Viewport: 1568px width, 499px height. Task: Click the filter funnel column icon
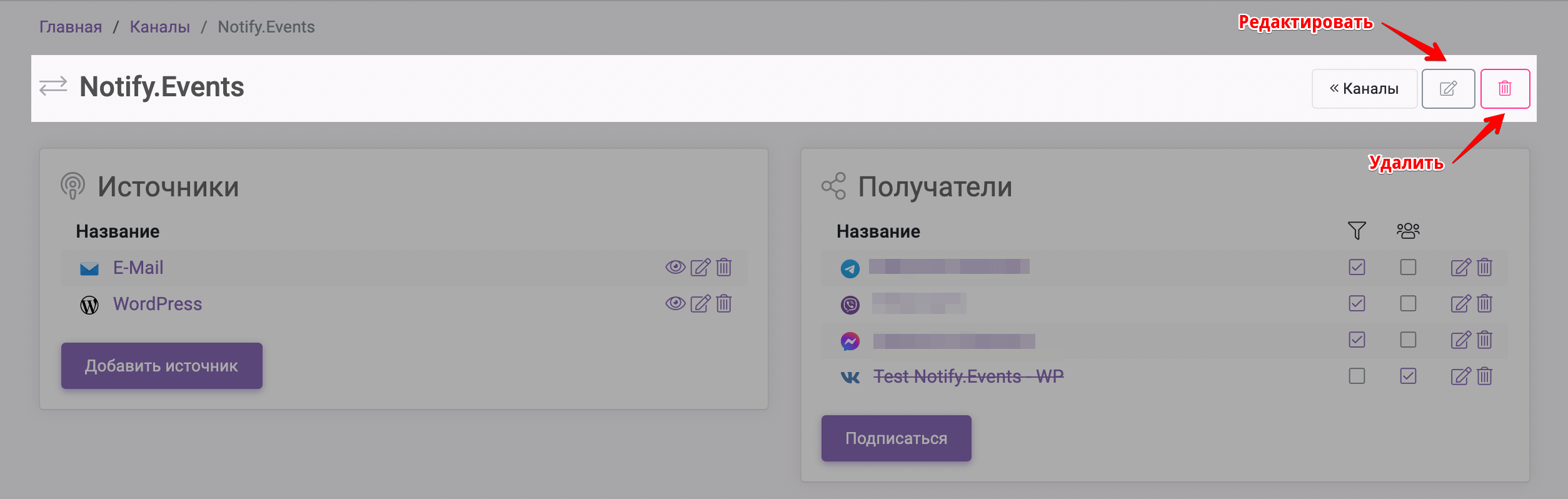click(1357, 231)
